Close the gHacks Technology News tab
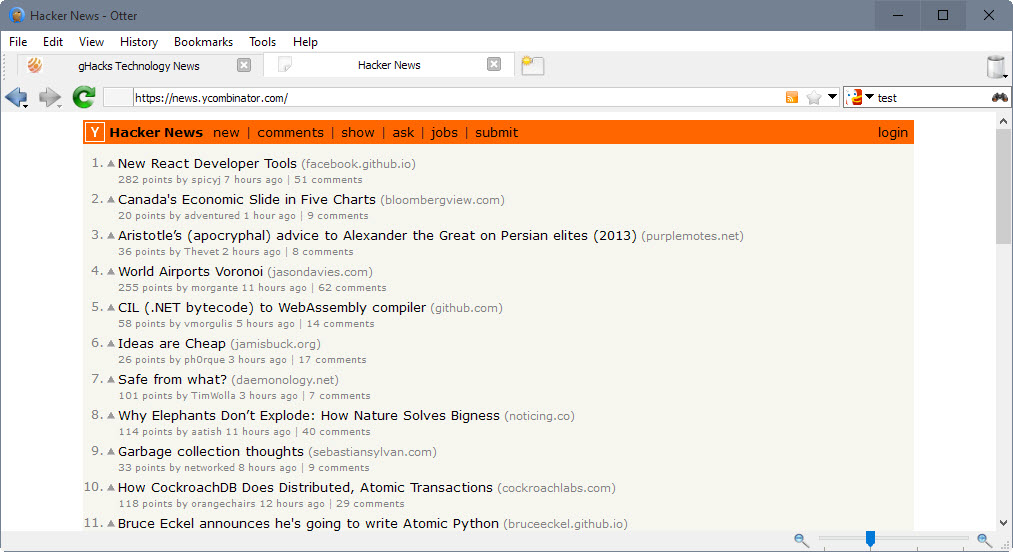This screenshot has height=552, width=1013. (x=244, y=65)
